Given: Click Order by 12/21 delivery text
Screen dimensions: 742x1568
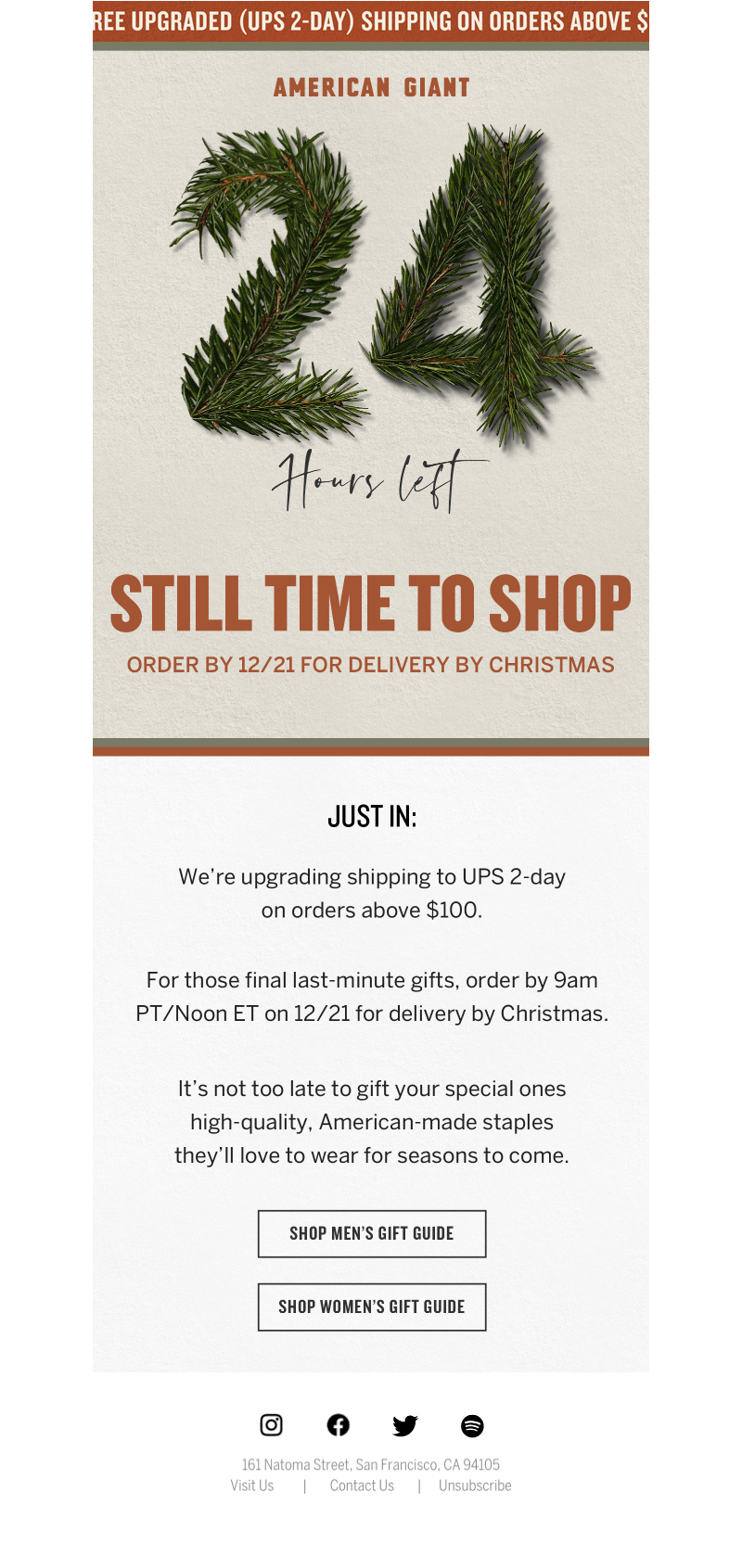Looking at the screenshot, I should (371, 665).
